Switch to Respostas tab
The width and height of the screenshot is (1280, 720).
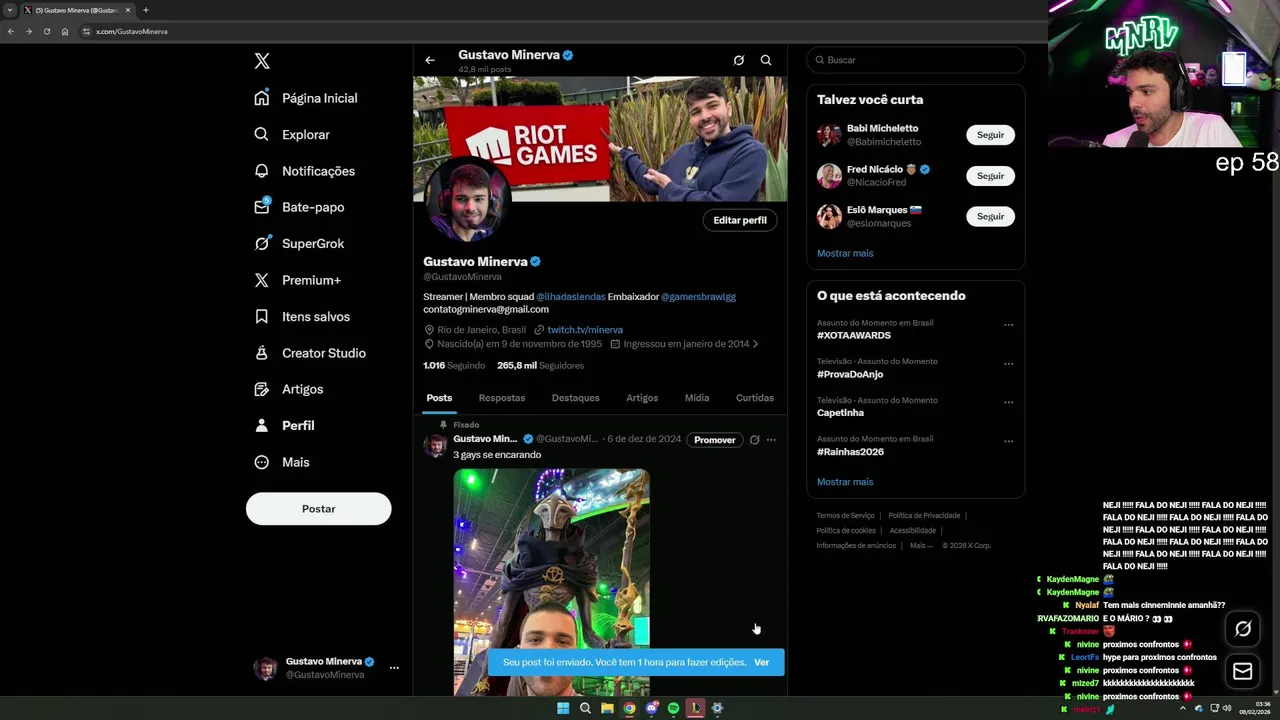coord(502,398)
